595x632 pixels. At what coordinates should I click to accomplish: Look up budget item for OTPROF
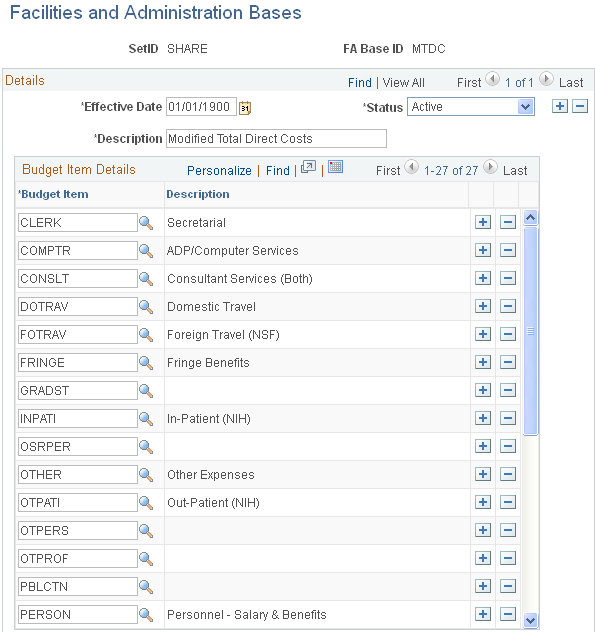click(146, 559)
